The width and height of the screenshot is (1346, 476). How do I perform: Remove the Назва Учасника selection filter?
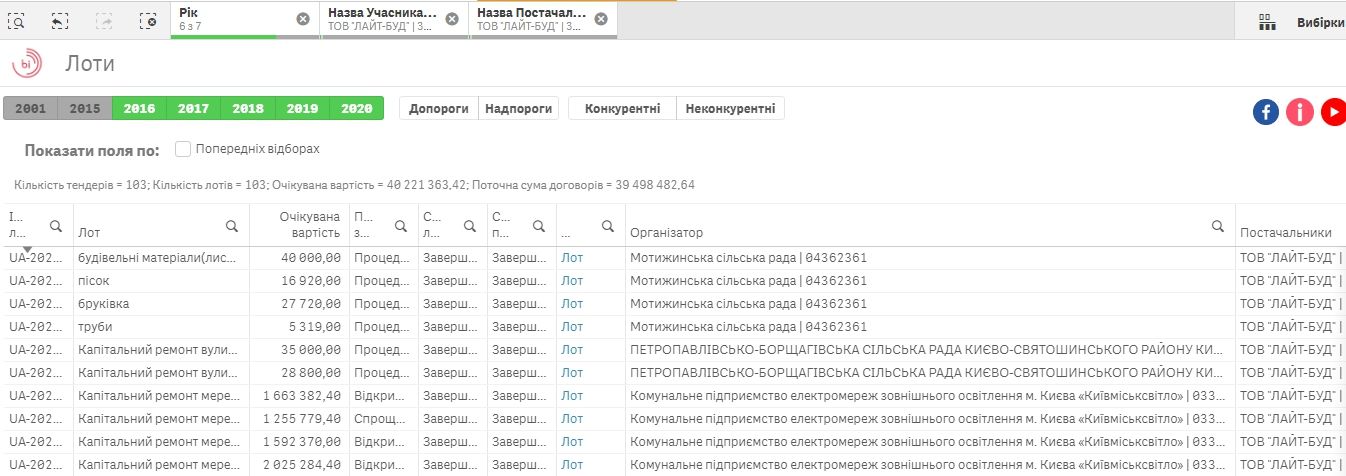click(x=452, y=19)
